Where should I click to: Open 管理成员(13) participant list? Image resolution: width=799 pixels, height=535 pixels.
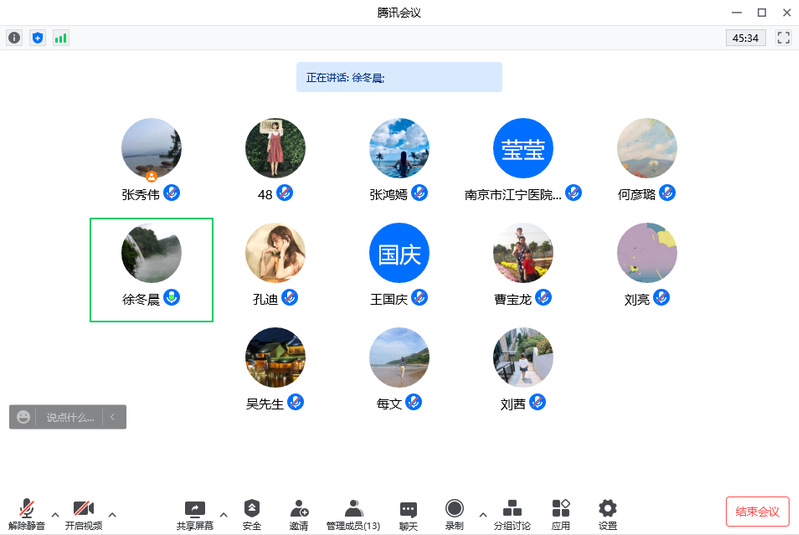pos(352,514)
